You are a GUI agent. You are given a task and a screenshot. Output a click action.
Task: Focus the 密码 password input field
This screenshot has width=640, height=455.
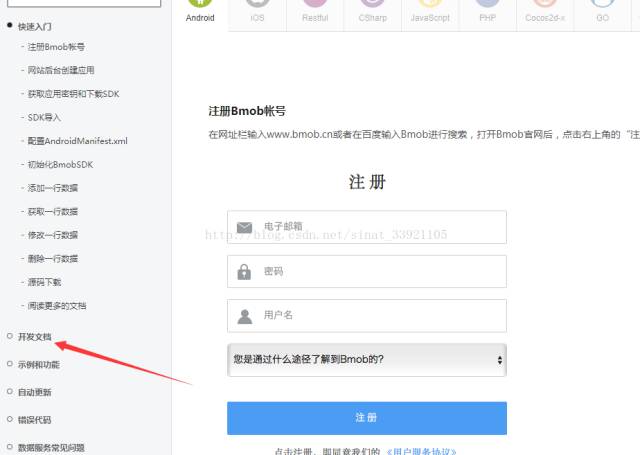[x=367, y=271]
